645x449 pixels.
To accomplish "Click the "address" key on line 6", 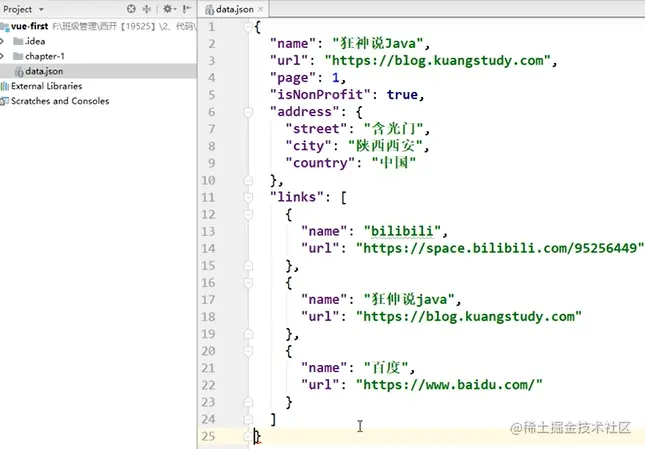I will (x=304, y=112).
